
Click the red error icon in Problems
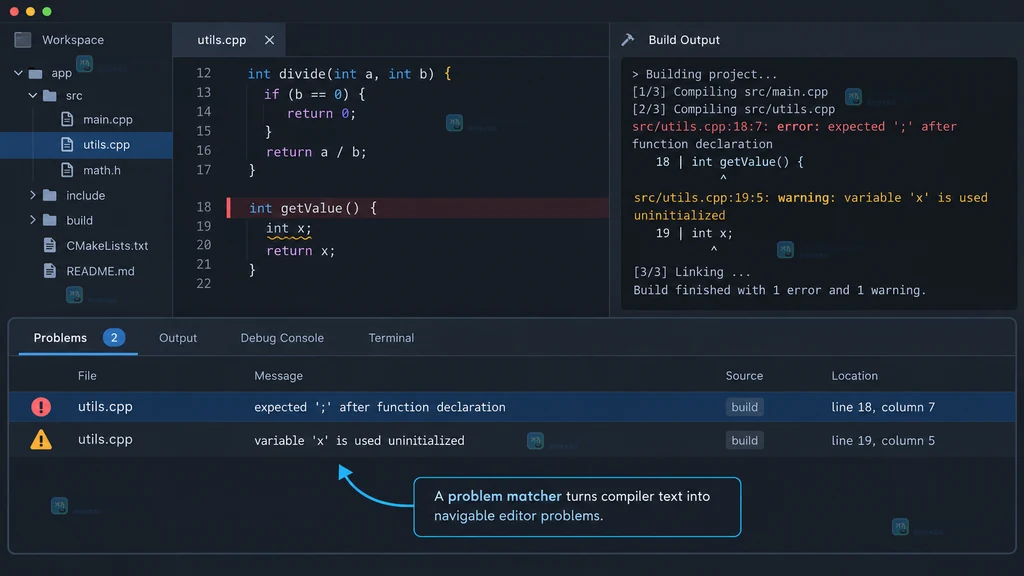pyautogui.click(x=41, y=407)
